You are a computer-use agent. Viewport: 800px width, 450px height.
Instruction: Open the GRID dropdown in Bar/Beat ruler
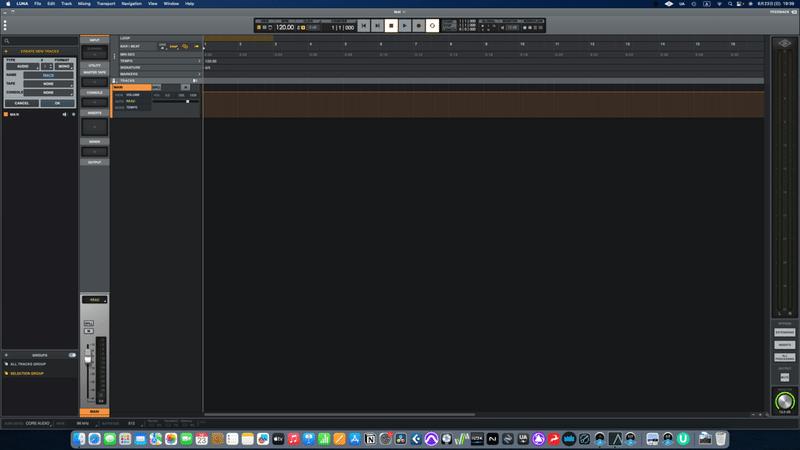point(162,46)
